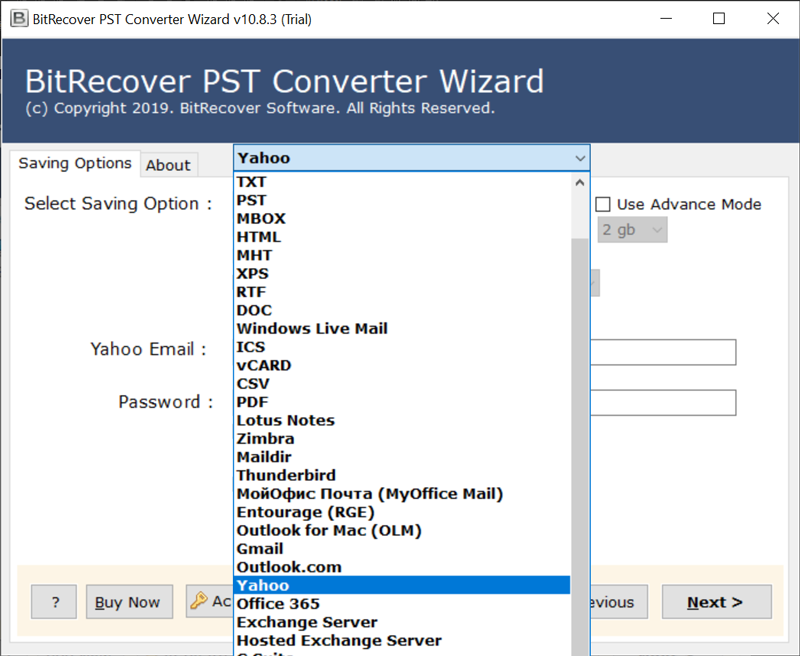Click the Yahoo Email input field

[663, 352]
